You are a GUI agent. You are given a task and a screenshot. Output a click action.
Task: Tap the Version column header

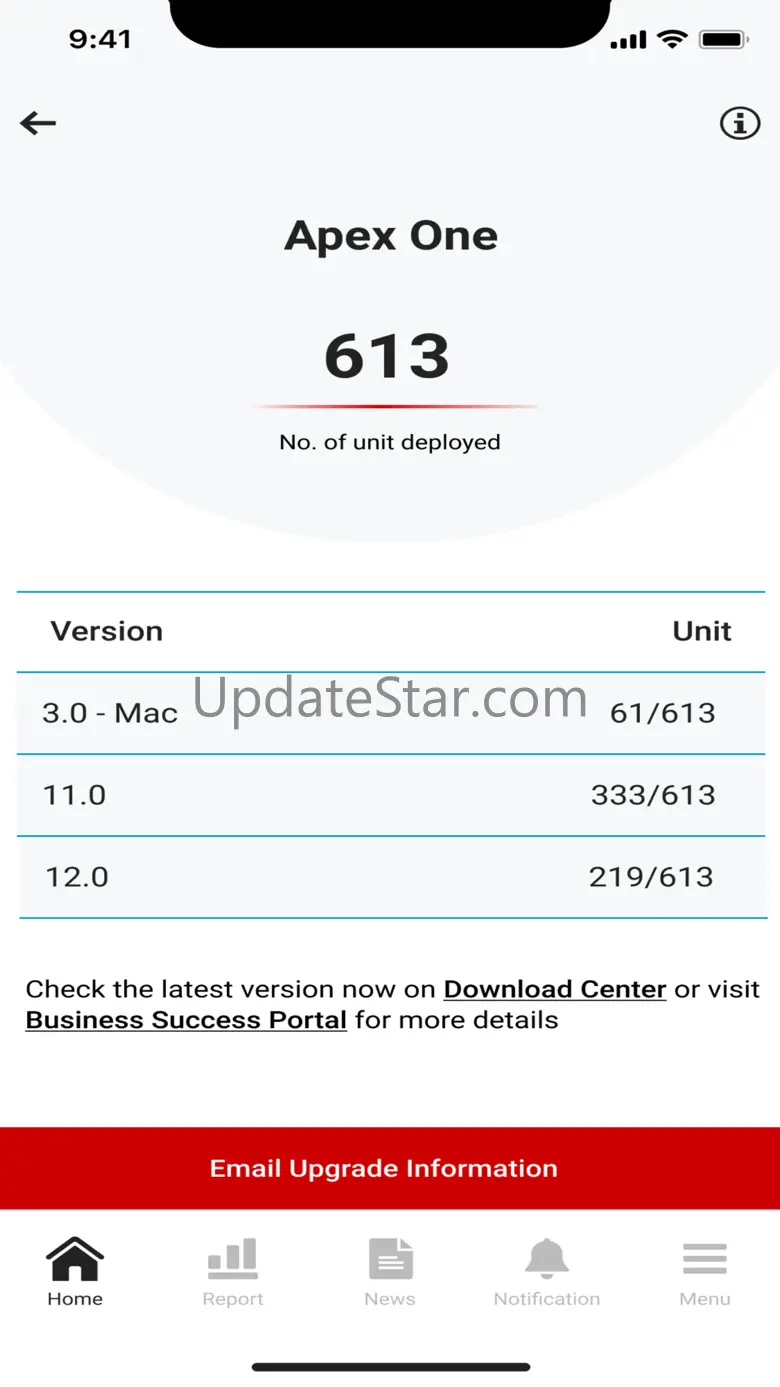(x=107, y=631)
